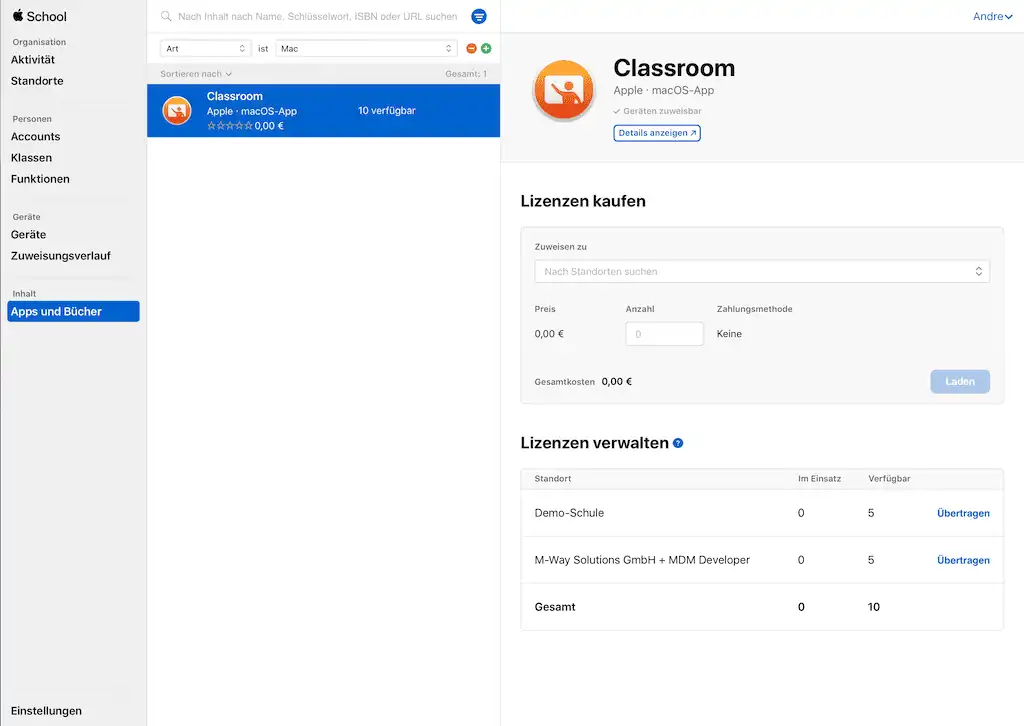The height and width of the screenshot is (726, 1024).
Task: Open Standorte in the sidebar
Action: click(37, 81)
